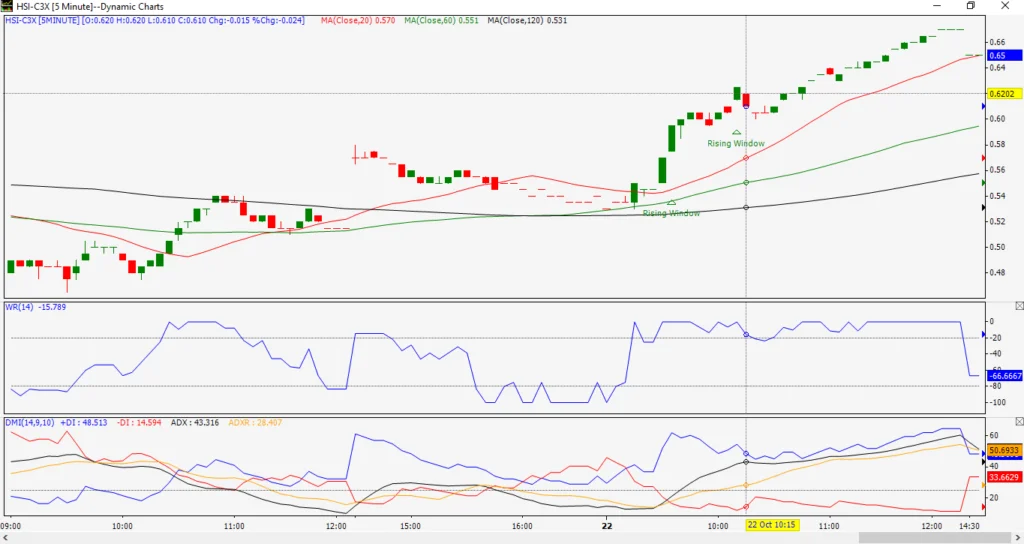Click the bold 22 date label on time axis
1024x544 pixels.
(x=607, y=526)
